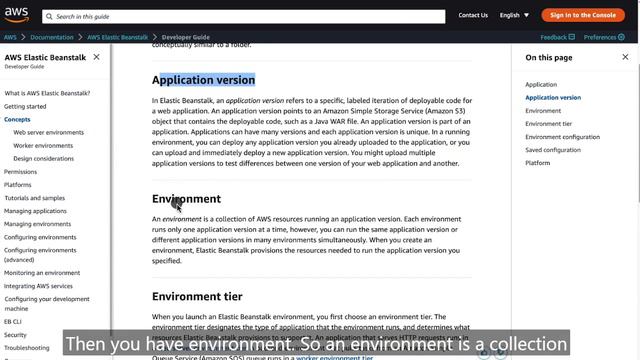Open EB CLI section
This screenshot has width=640, height=360.
[13, 322]
